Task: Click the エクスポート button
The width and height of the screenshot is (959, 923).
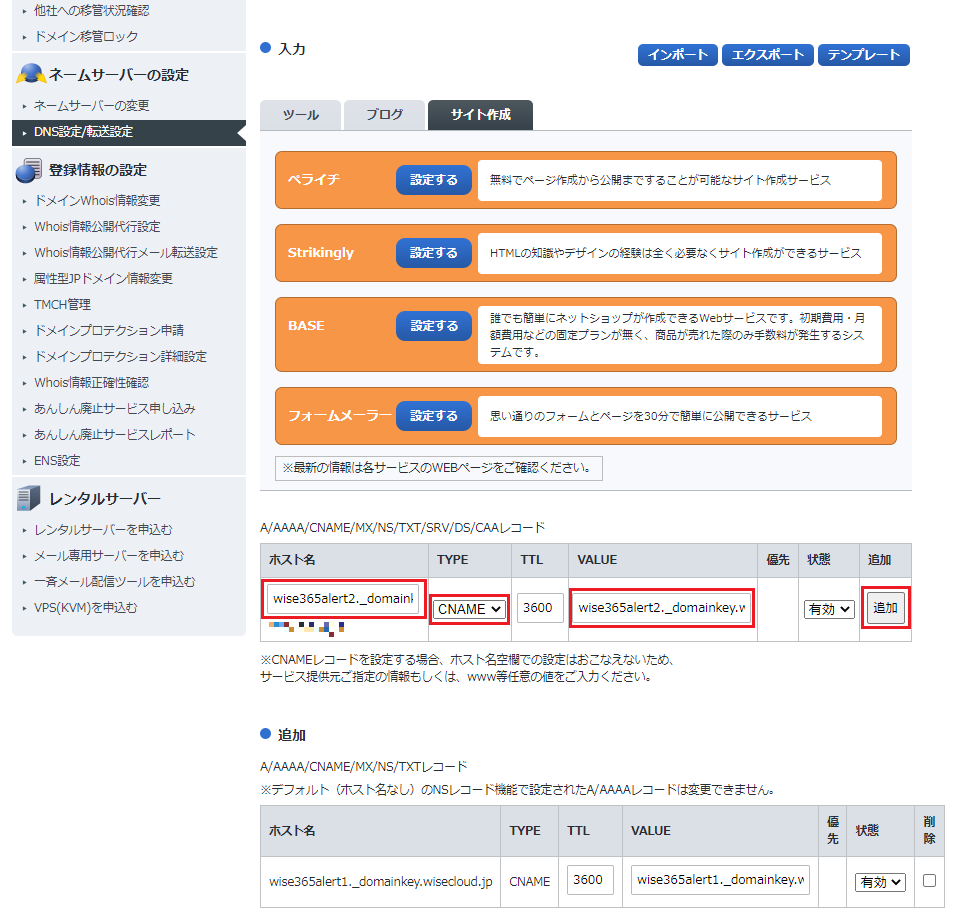Action: coord(768,55)
